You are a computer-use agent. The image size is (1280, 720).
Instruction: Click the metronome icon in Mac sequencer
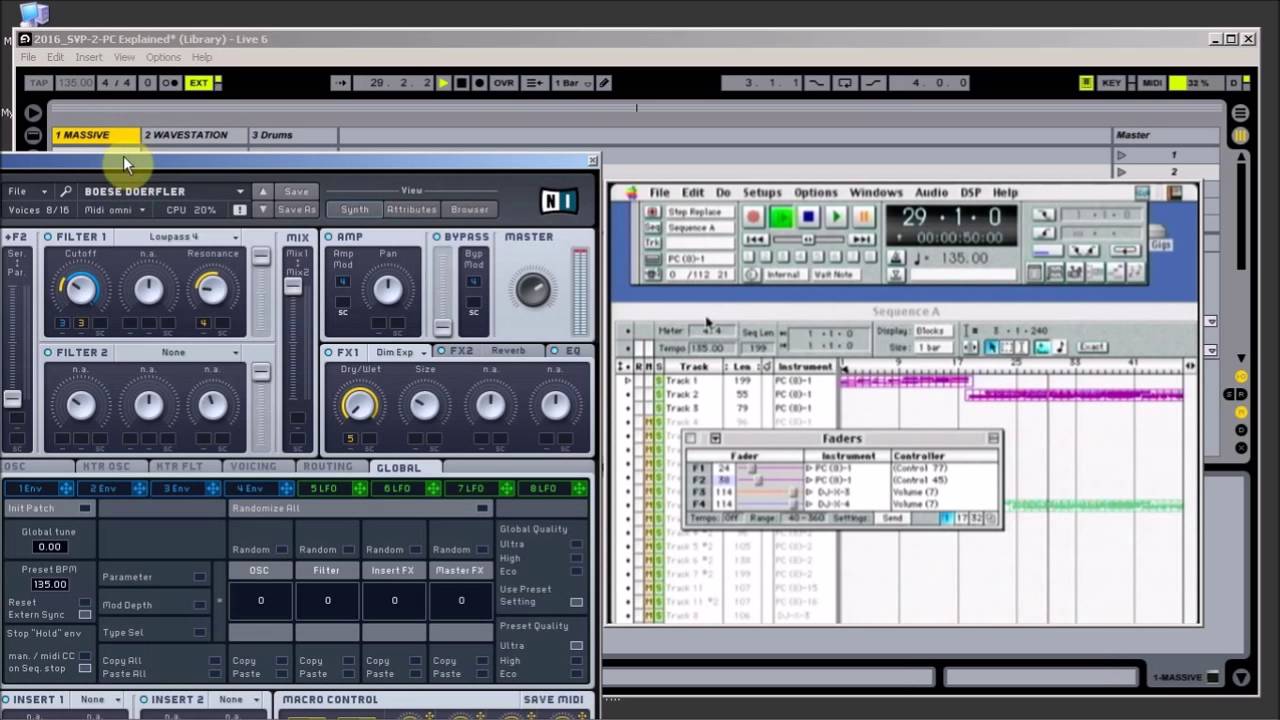[x=896, y=258]
